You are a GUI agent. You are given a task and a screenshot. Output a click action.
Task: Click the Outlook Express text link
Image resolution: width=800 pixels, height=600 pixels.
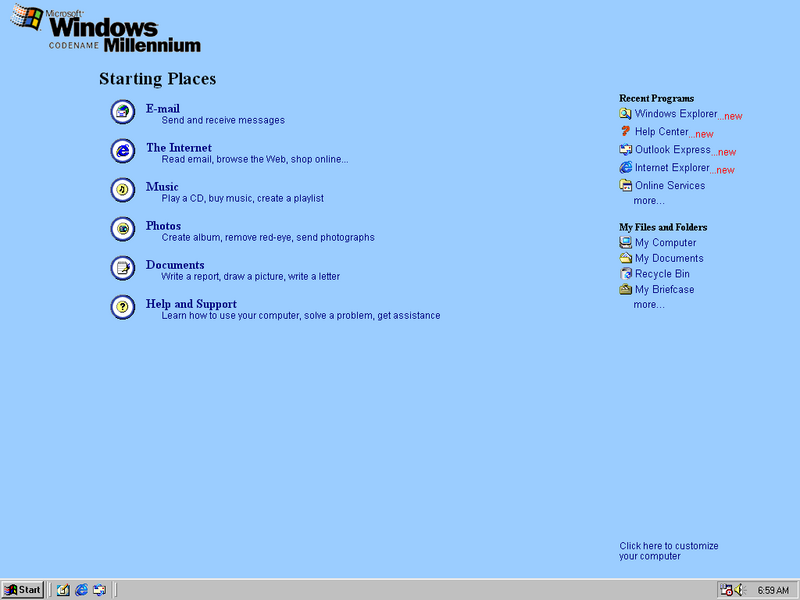[672, 149]
